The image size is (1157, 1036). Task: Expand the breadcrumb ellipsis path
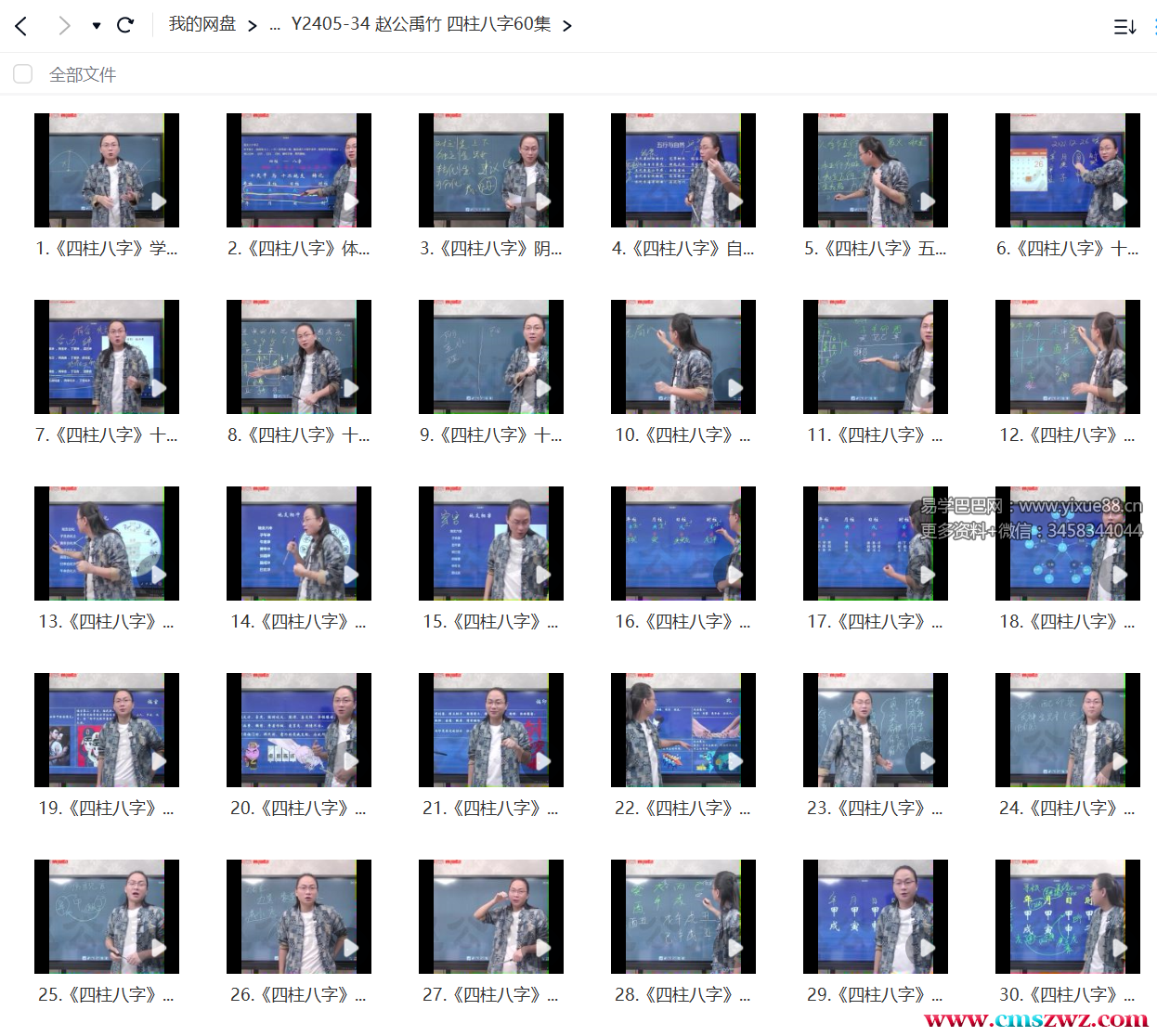pos(274,25)
